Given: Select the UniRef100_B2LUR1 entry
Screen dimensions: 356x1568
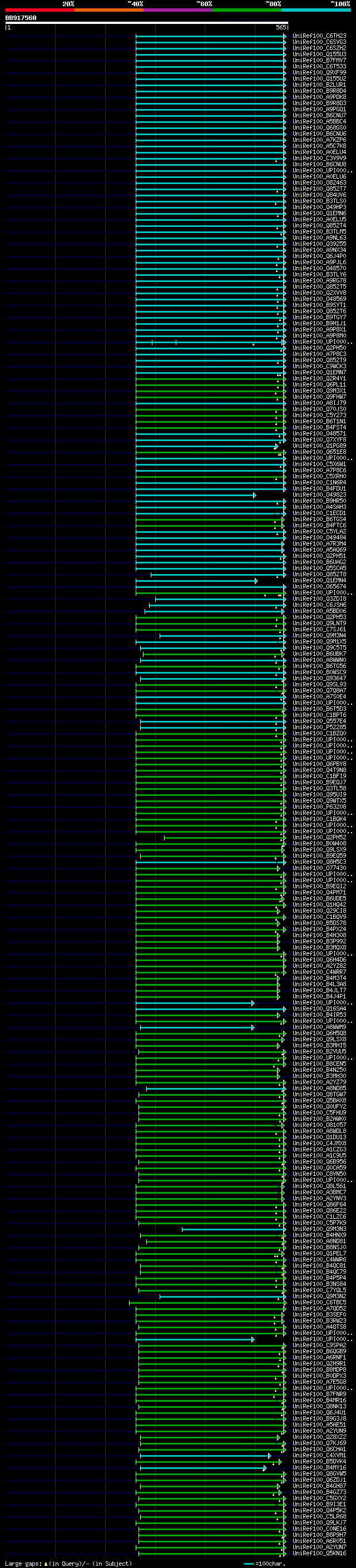Looking at the screenshot, I should (x=319, y=85).
